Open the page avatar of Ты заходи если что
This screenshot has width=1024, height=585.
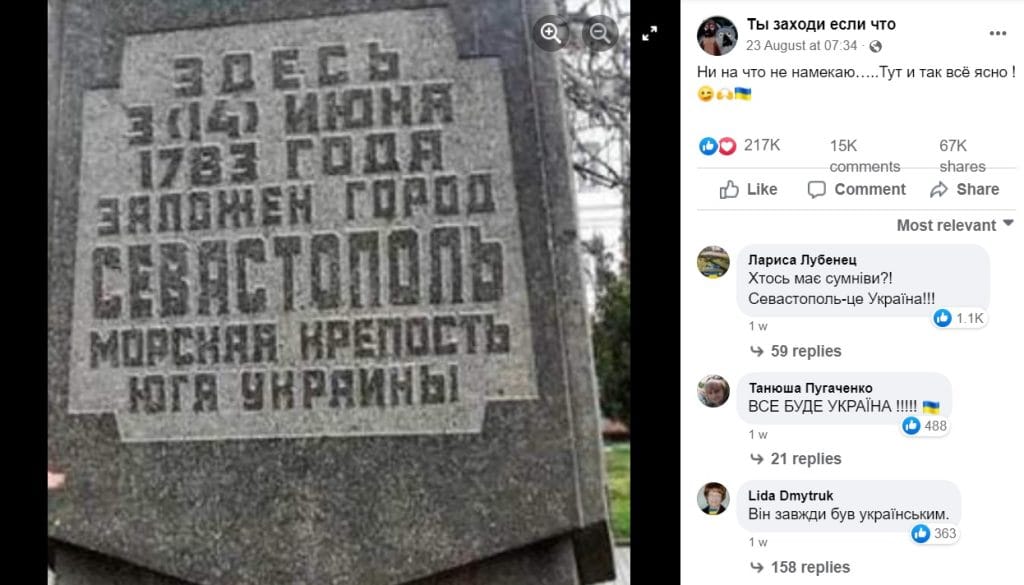pos(717,35)
